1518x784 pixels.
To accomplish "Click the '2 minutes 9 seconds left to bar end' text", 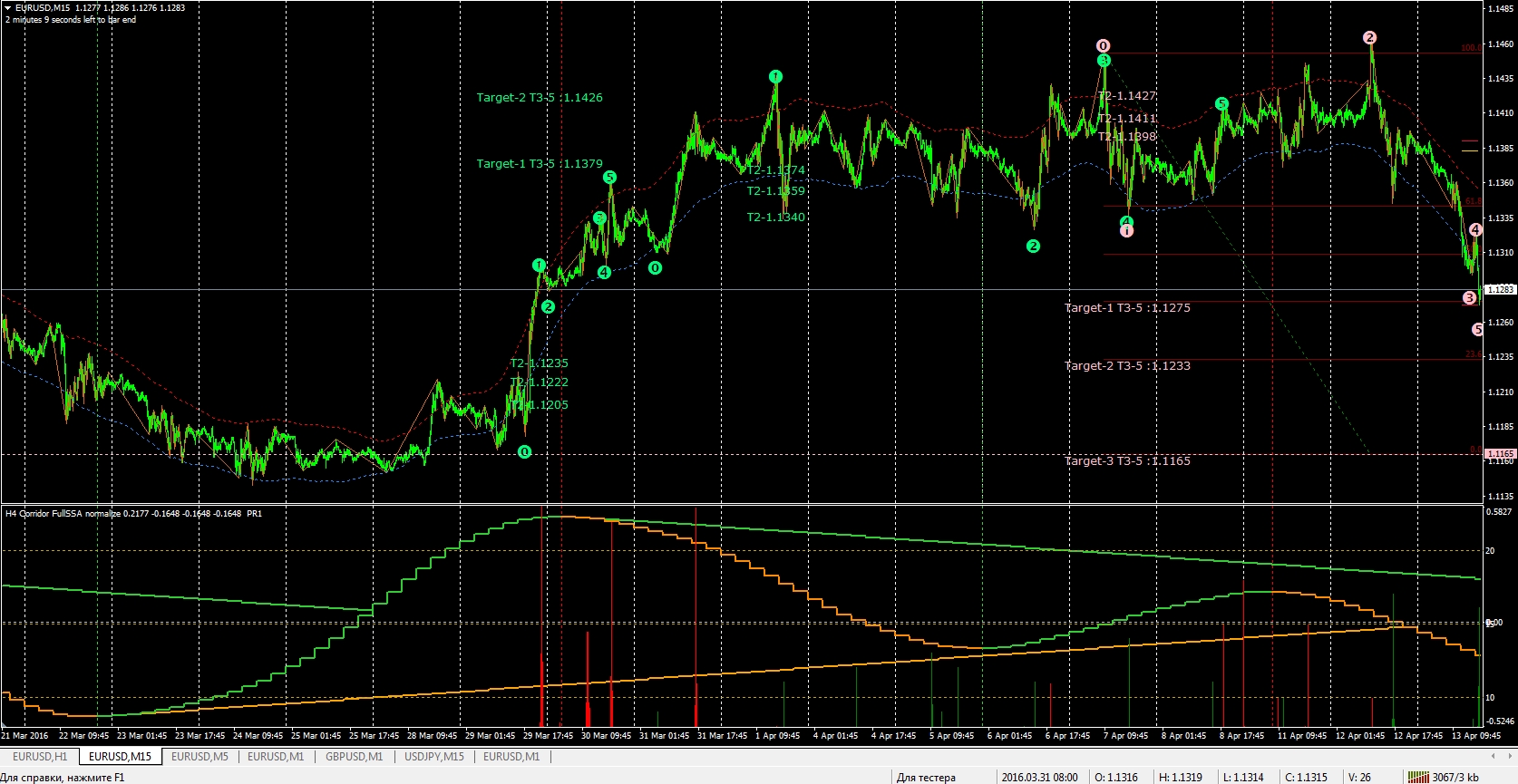I will click(x=71, y=20).
